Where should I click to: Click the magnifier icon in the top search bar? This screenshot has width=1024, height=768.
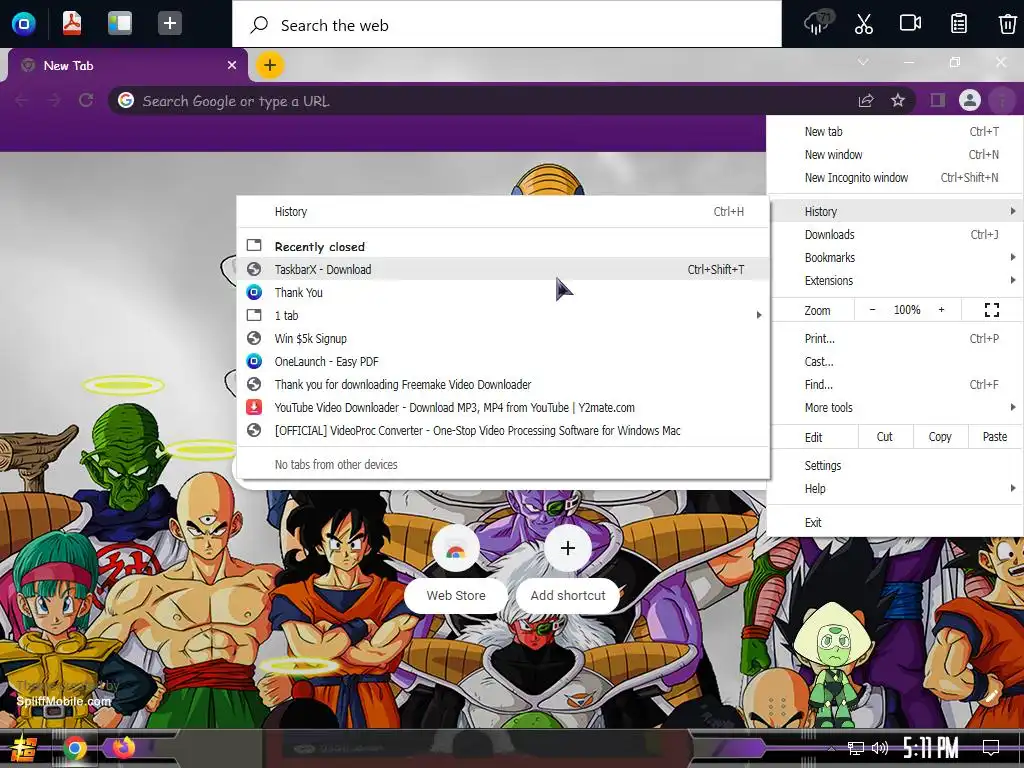point(259,25)
